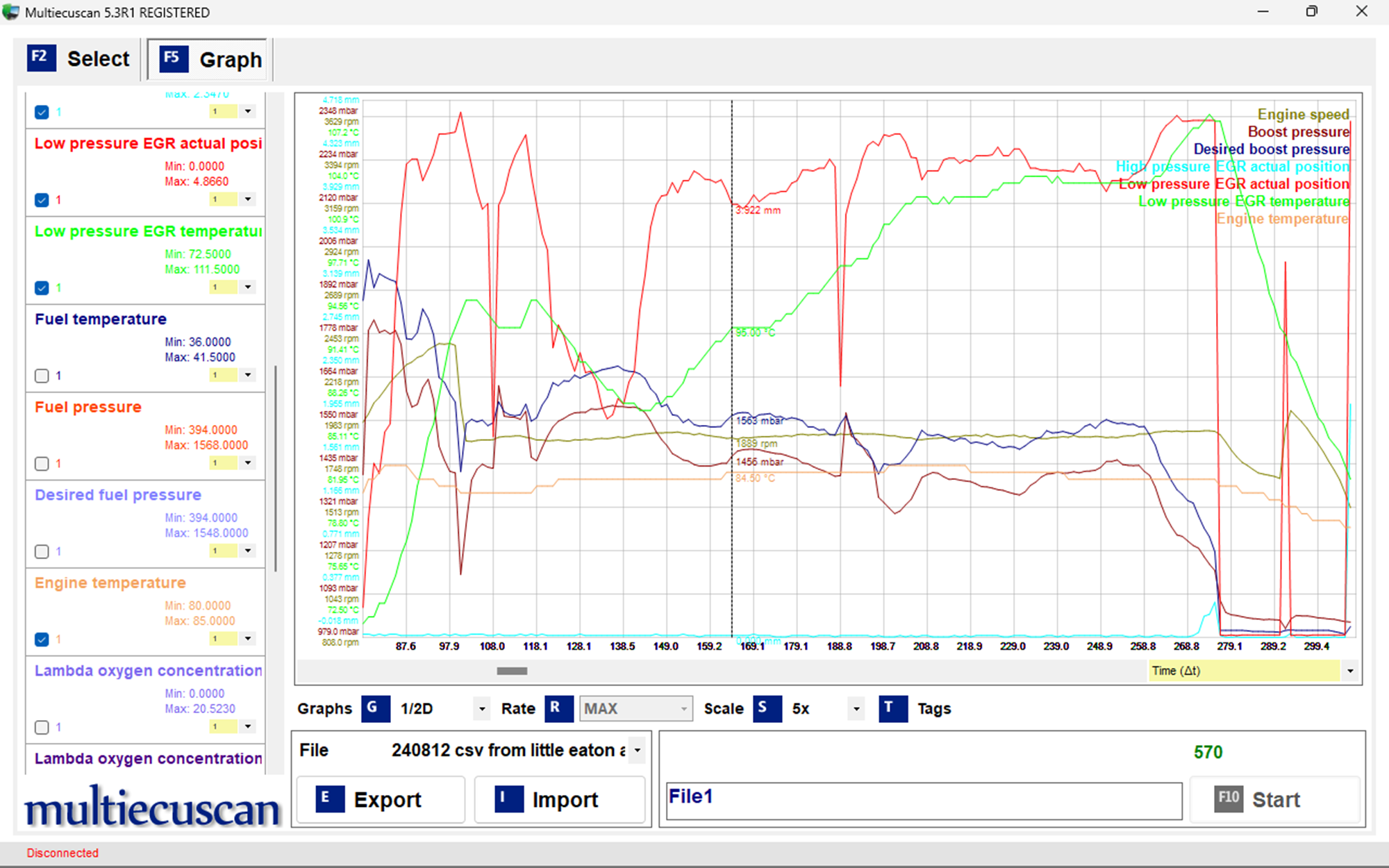
Task: Click the Disconnected status text
Action: click(63, 853)
